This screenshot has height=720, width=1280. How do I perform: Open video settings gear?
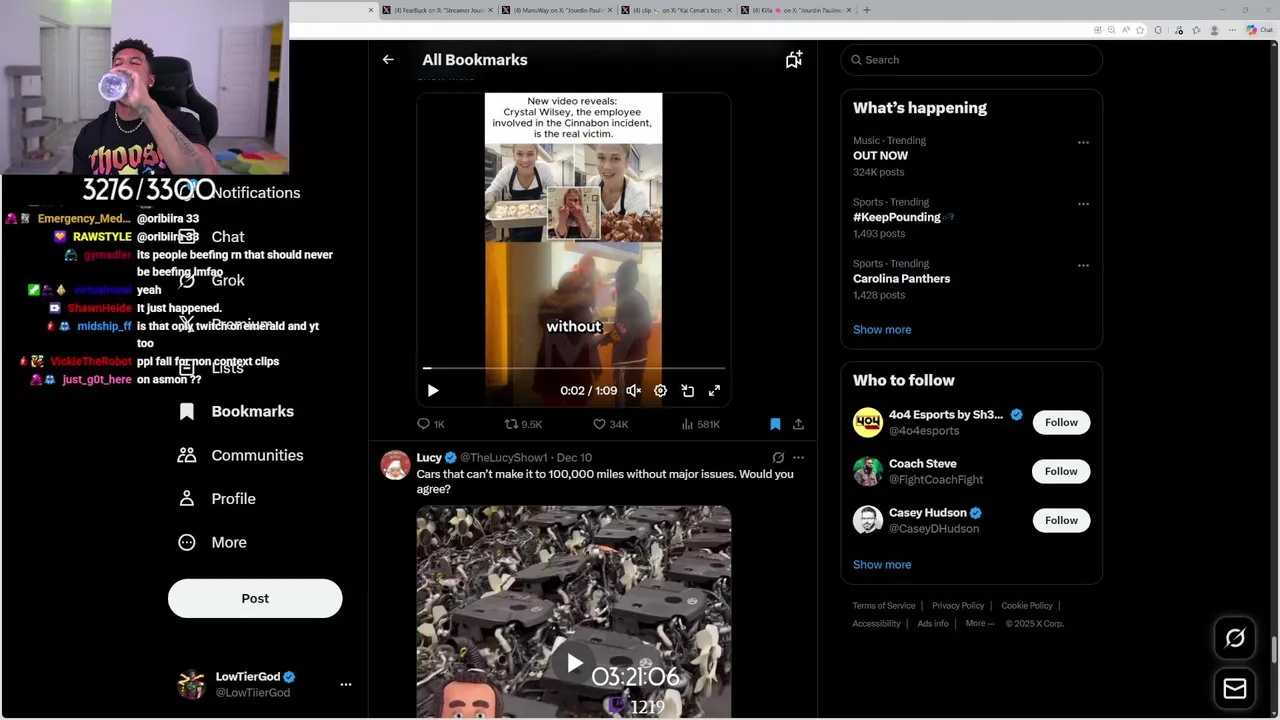pyautogui.click(x=660, y=391)
